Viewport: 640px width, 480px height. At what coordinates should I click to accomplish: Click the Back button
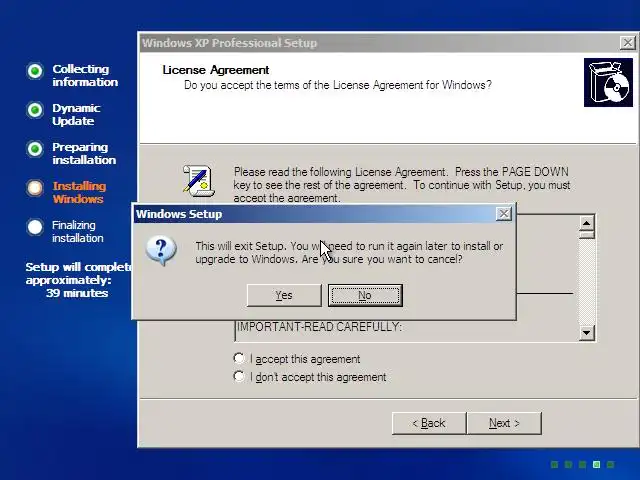pos(429,423)
